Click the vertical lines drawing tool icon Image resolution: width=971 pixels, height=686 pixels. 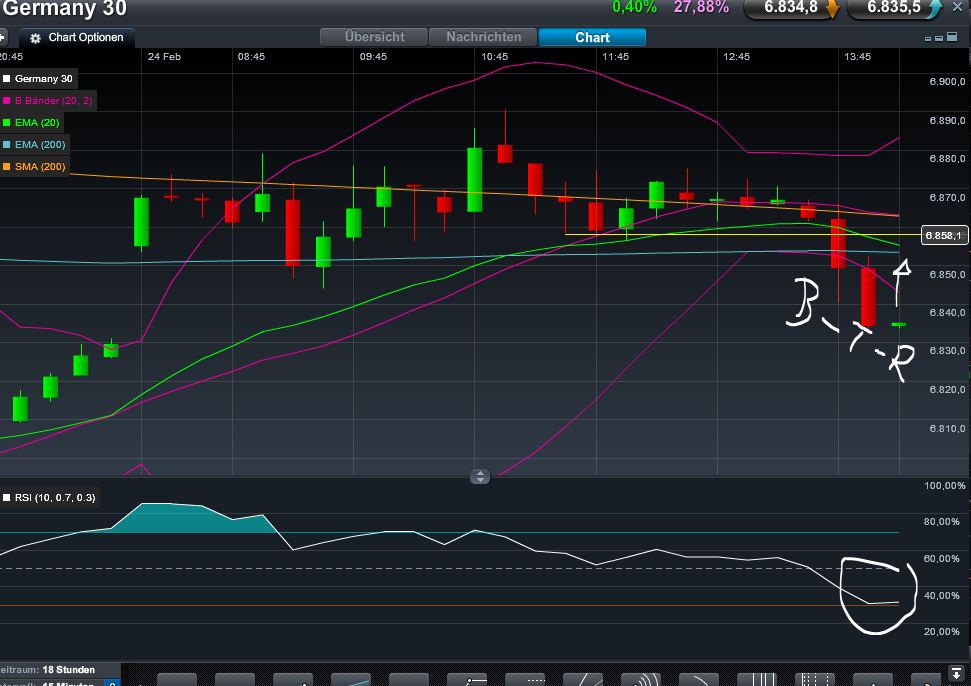pyautogui.click(x=758, y=680)
